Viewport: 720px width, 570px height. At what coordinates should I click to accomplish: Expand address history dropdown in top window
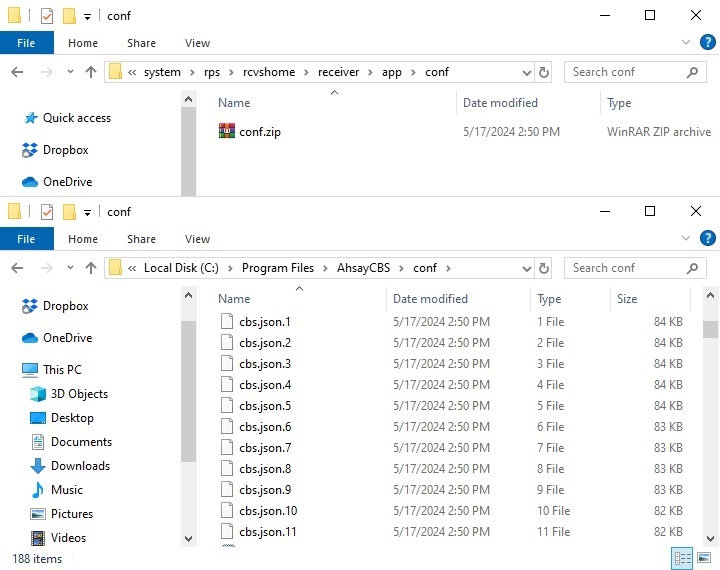click(527, 73)
